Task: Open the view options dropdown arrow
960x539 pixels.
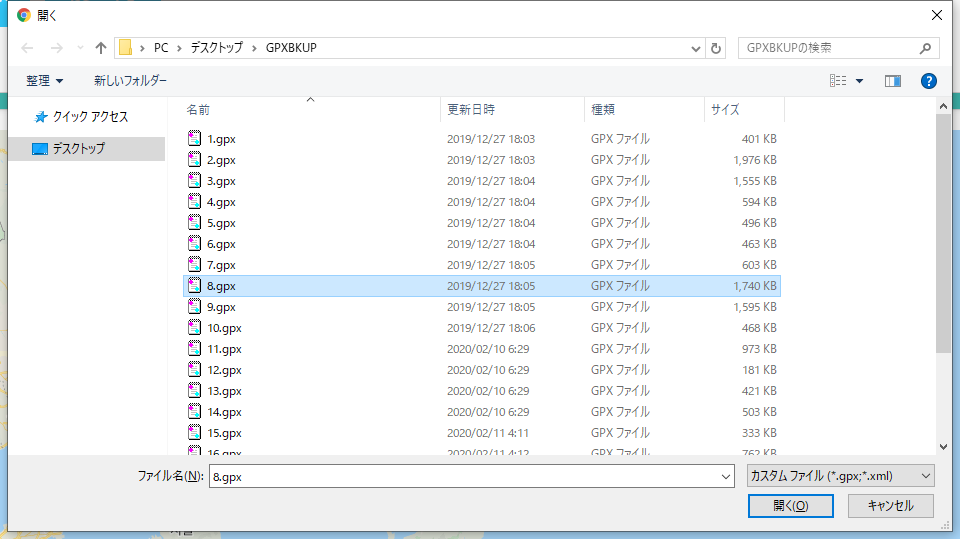Action: [859, 81]
